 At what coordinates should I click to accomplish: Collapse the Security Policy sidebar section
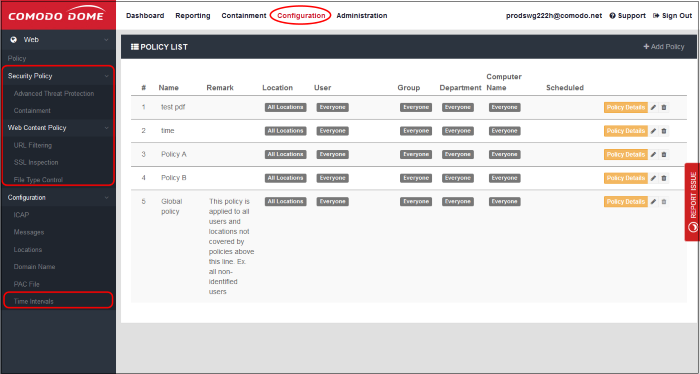(106, 76)
